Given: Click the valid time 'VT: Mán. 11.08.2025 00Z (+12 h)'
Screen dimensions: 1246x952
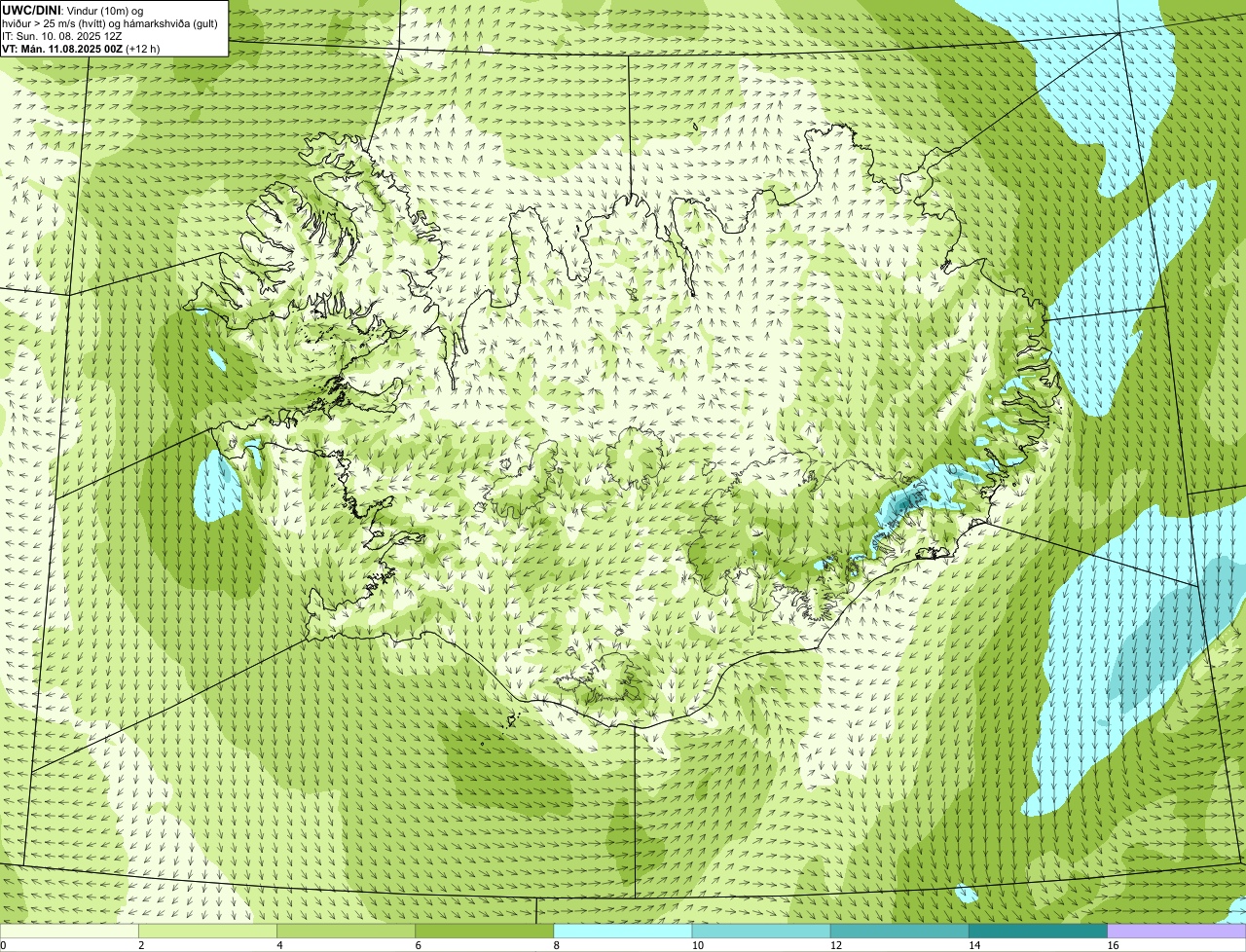Looking at the screenshot, I should click(x=81, y=48).
